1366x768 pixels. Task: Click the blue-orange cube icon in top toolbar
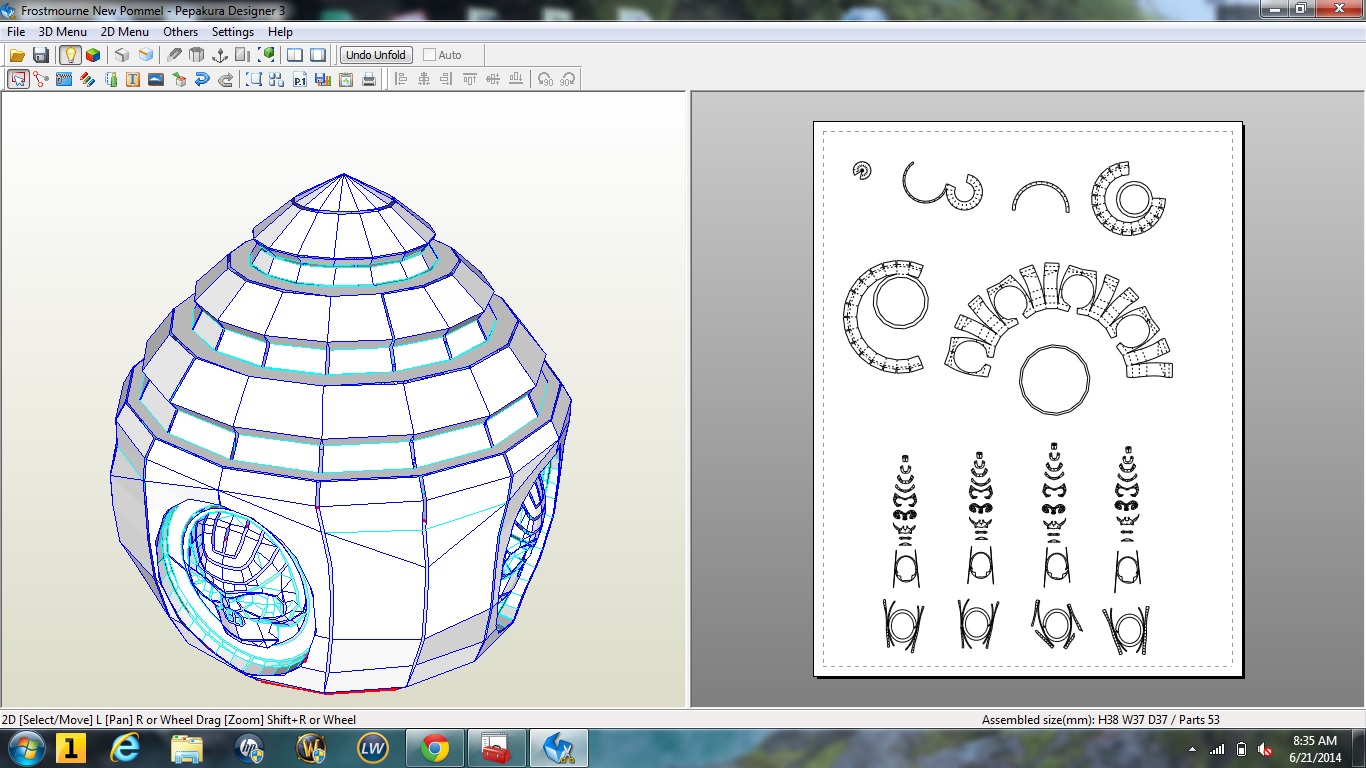[146, 55]
